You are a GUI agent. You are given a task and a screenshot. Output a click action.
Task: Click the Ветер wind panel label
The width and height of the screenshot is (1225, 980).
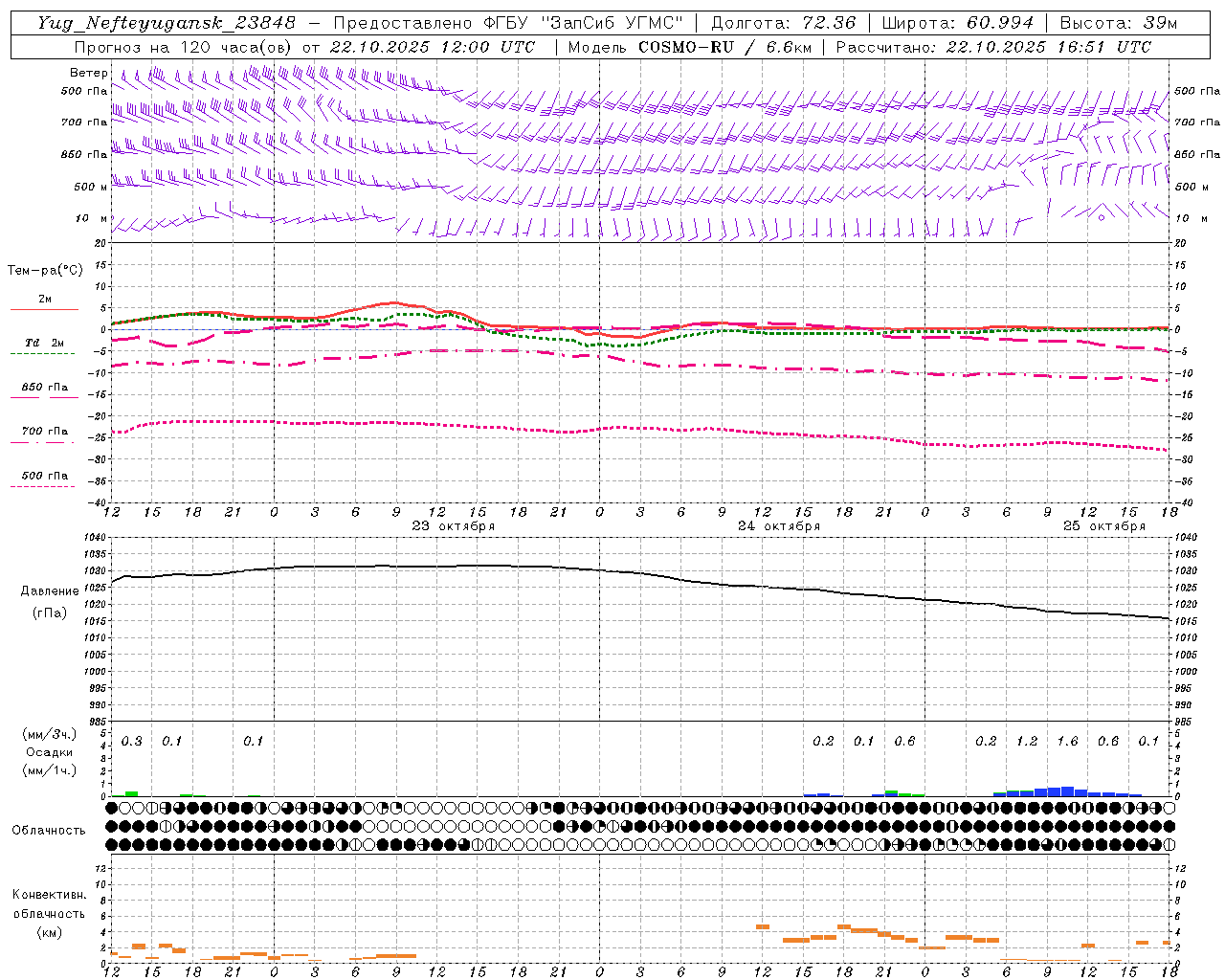coord(89,73)
